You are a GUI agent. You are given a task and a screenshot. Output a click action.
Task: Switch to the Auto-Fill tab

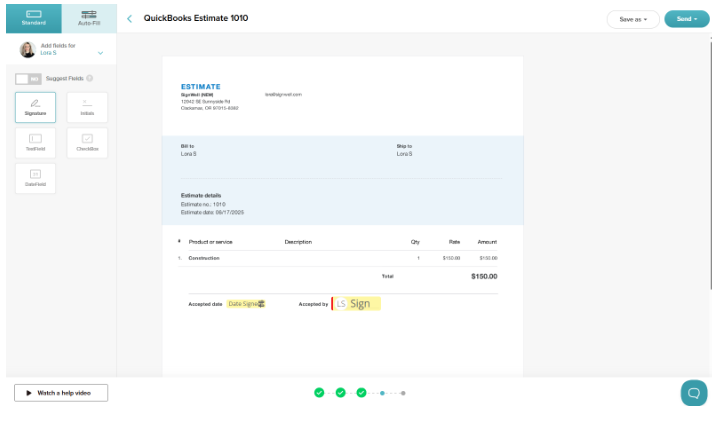88,17
